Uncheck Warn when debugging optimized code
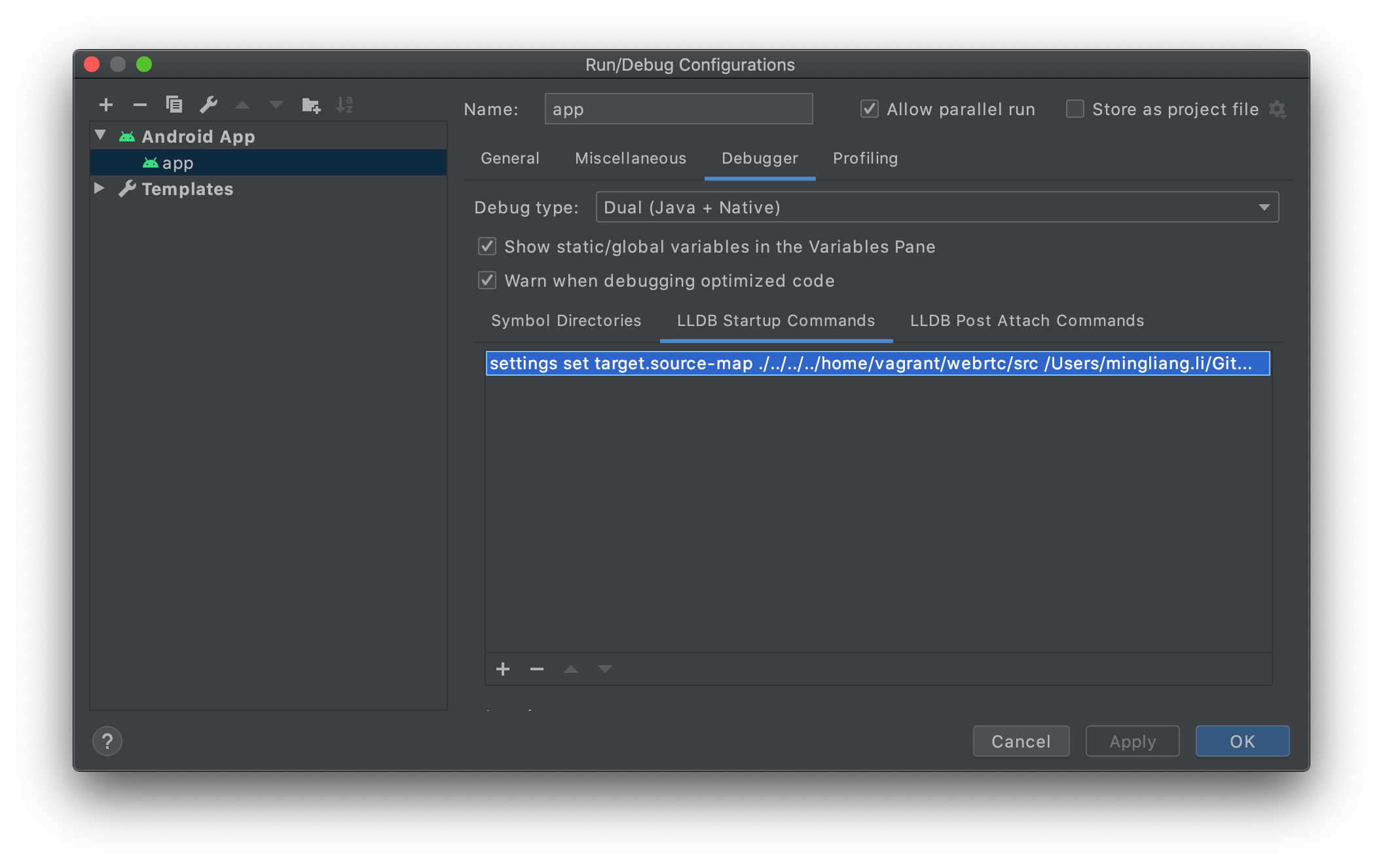This screenshot has width=1383, height=868. coord(487,281)
